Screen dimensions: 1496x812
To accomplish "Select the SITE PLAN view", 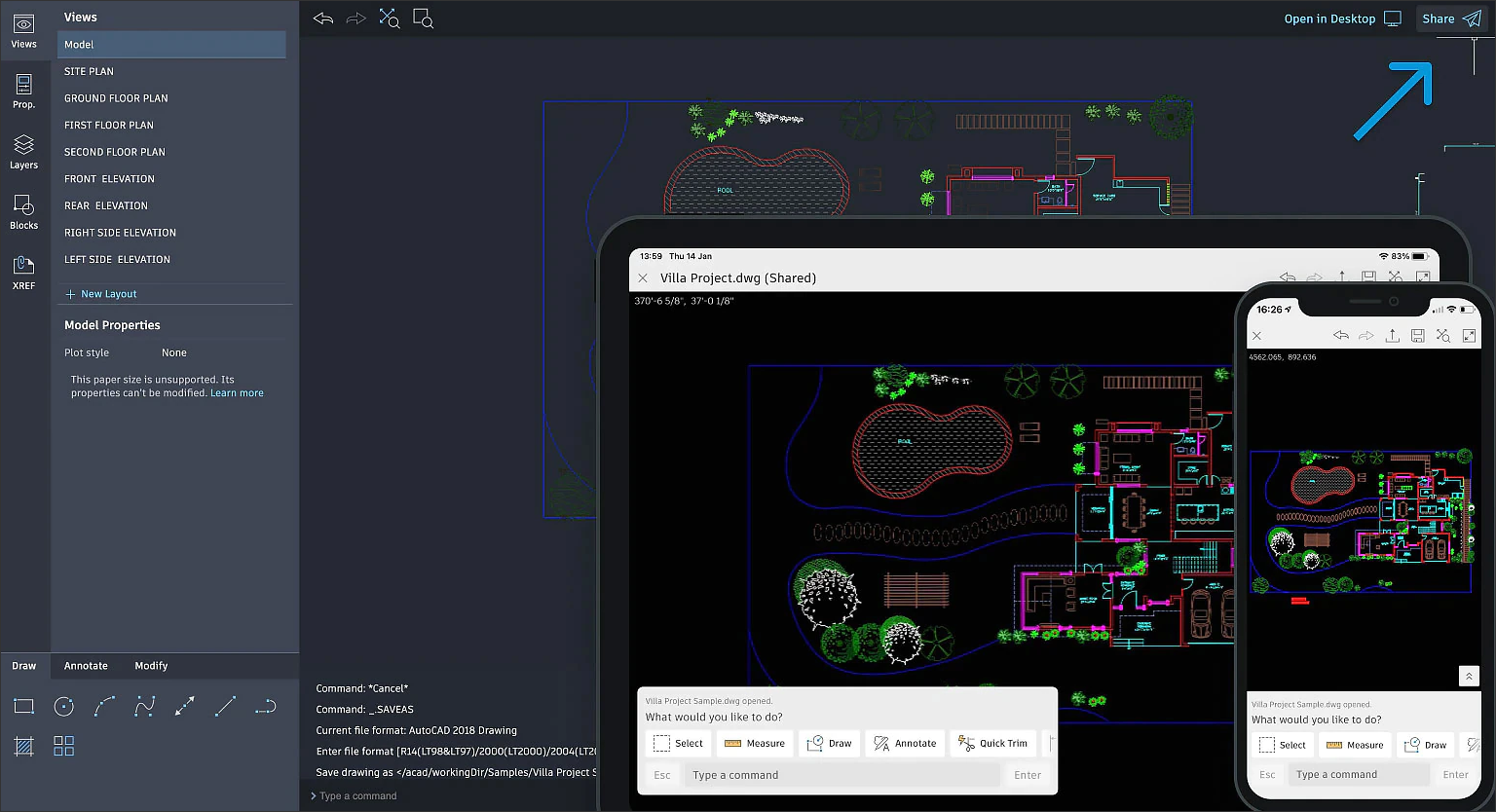I will point(89,71).
